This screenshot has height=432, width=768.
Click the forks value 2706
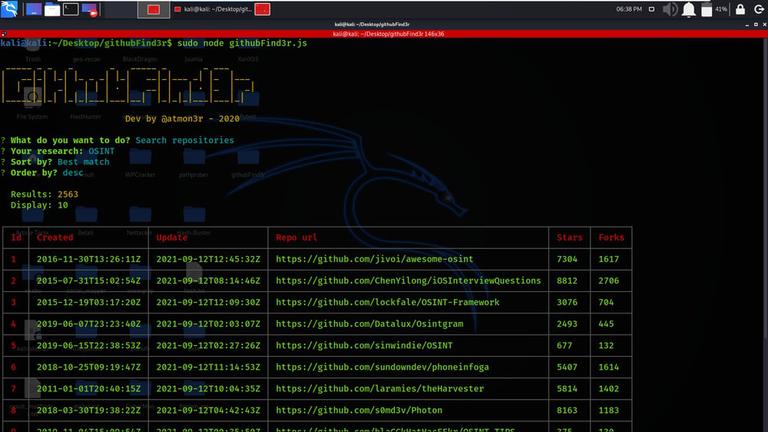608,280
